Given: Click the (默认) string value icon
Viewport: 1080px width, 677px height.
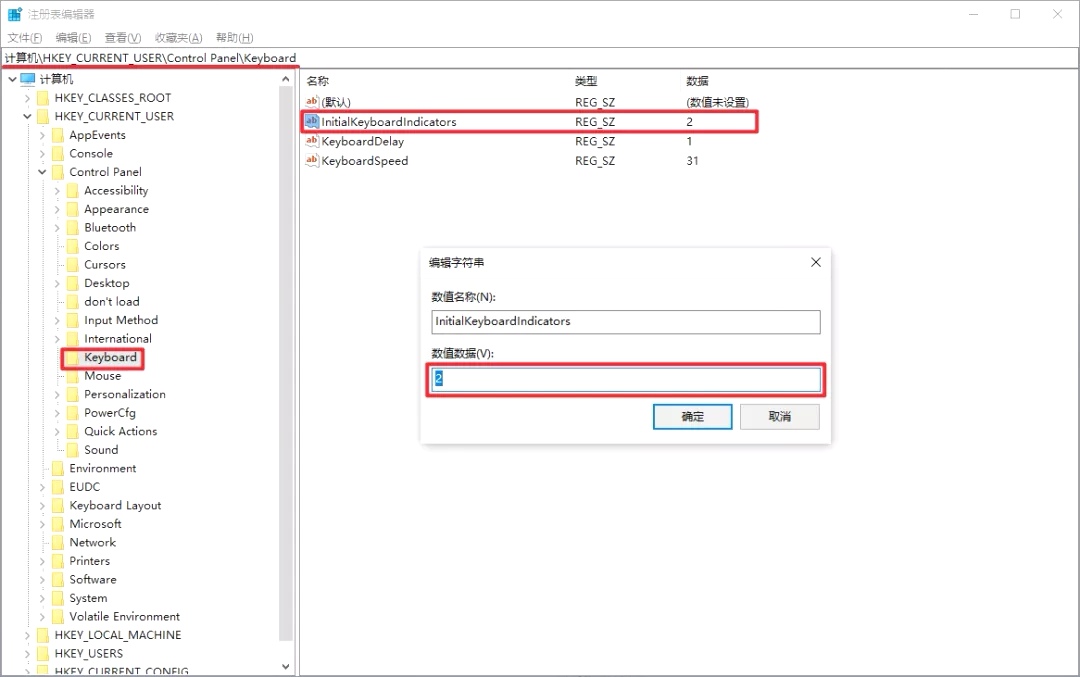Looking at the screenshot, I should point(312,102).
